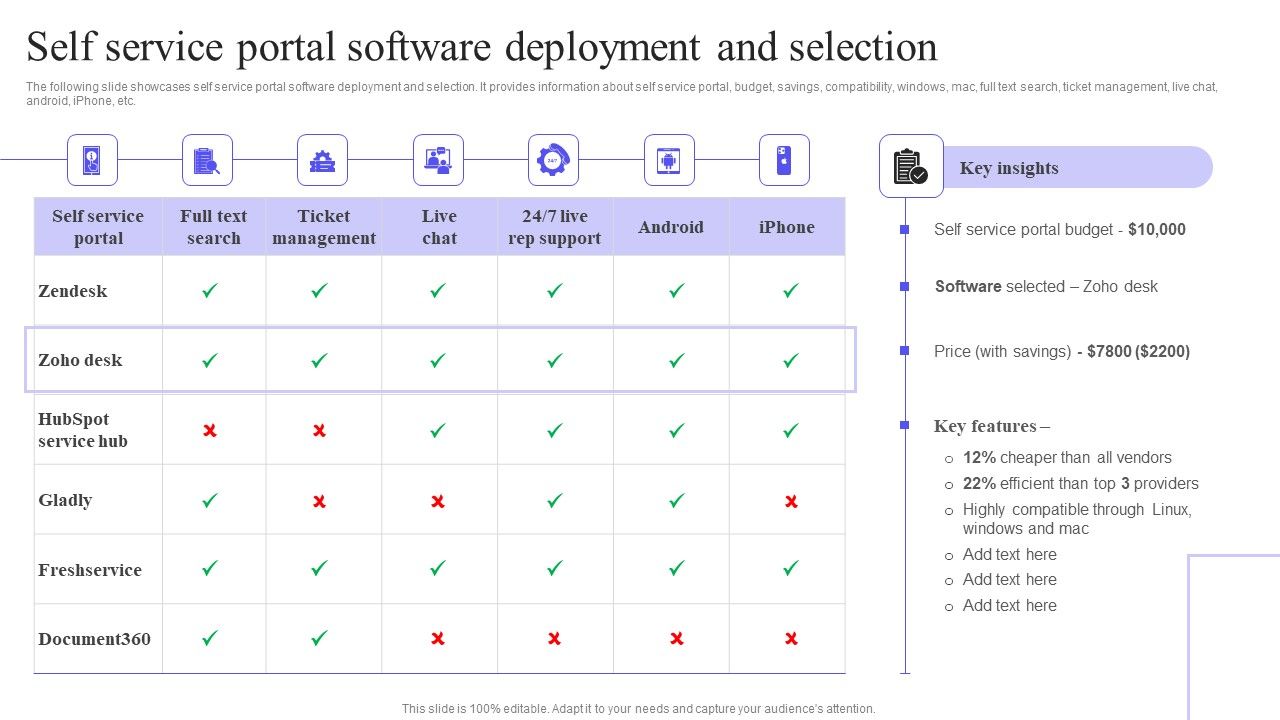Toggle Zendesk's Live chat checkmark
This screenshot has width=1280, height=720.
(x=437, y=291)
